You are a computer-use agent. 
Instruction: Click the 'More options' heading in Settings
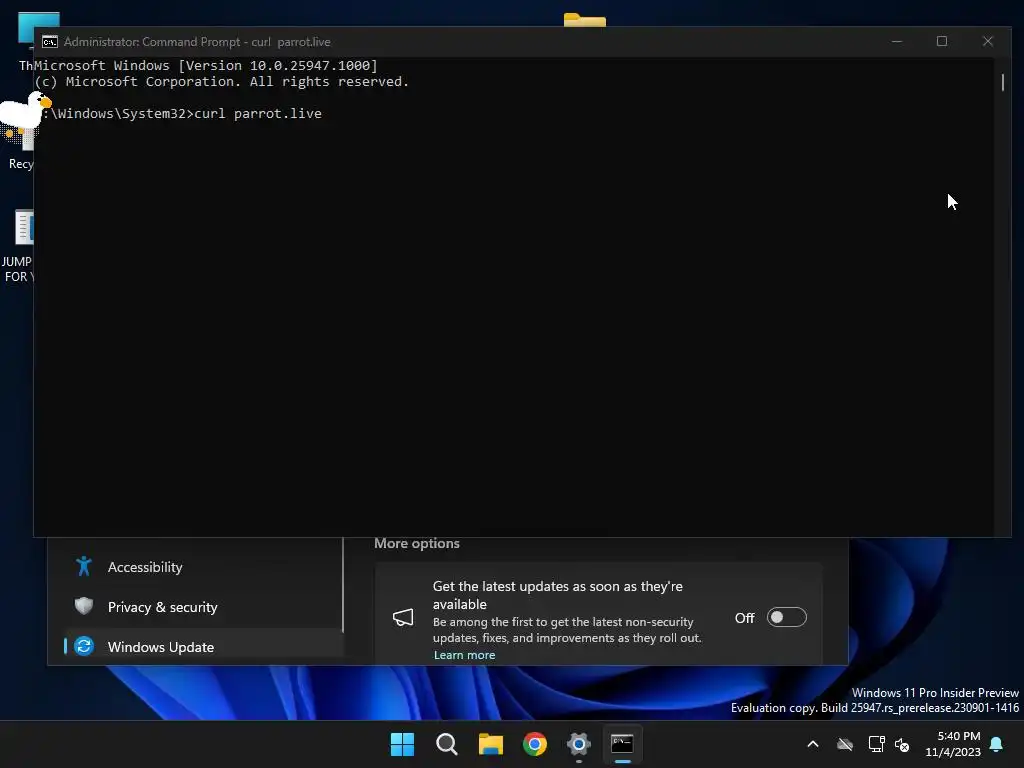417,543
